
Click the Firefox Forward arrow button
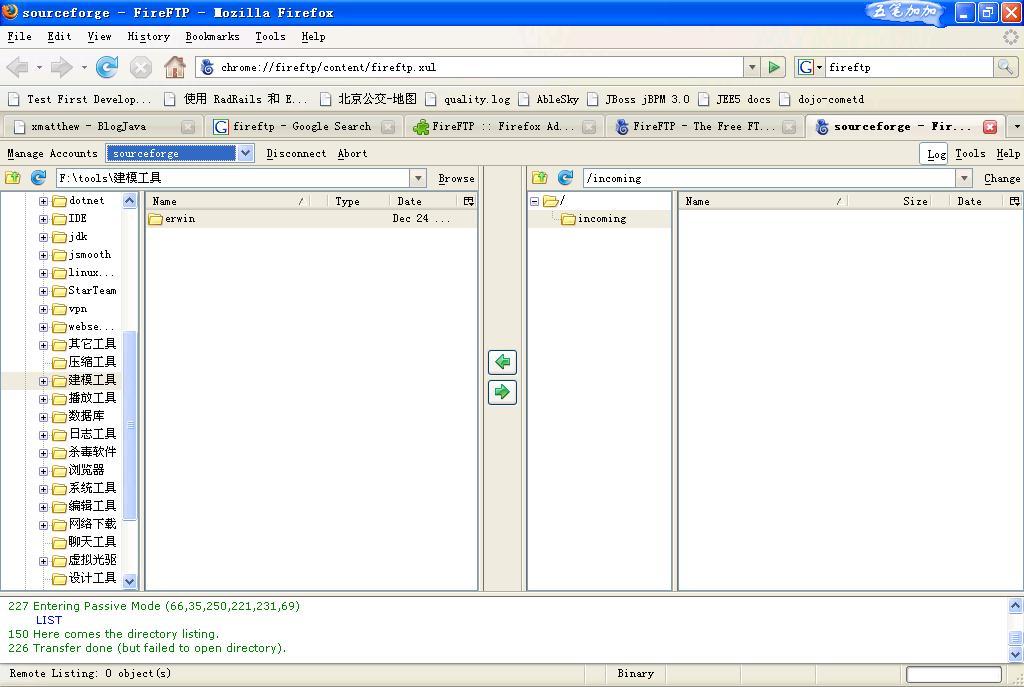pyautogui.click(x=61, y=67)
